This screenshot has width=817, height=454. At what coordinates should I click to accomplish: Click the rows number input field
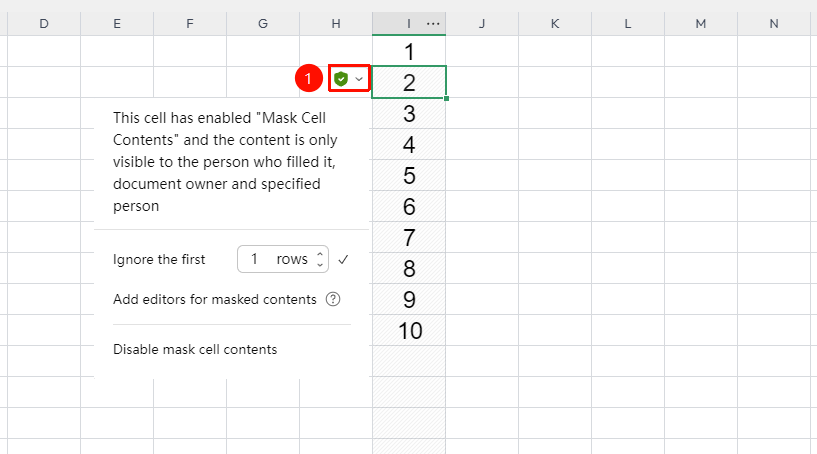point(283,259)
